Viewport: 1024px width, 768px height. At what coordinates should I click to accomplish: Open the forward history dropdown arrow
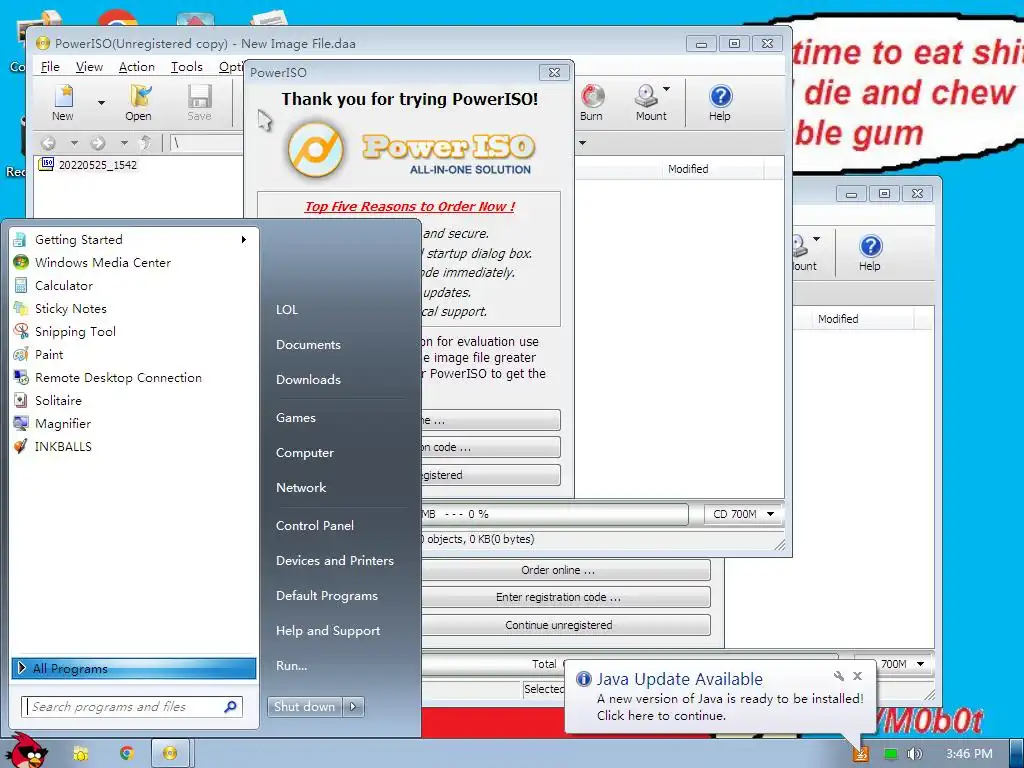(123, 142)
